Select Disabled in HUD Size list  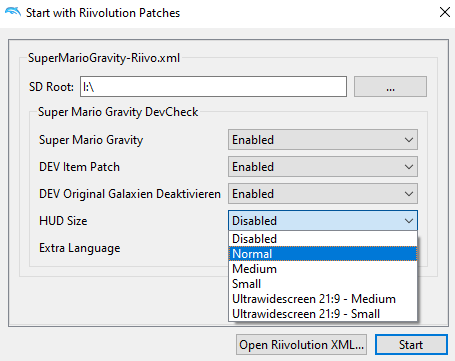pos(323,239)
